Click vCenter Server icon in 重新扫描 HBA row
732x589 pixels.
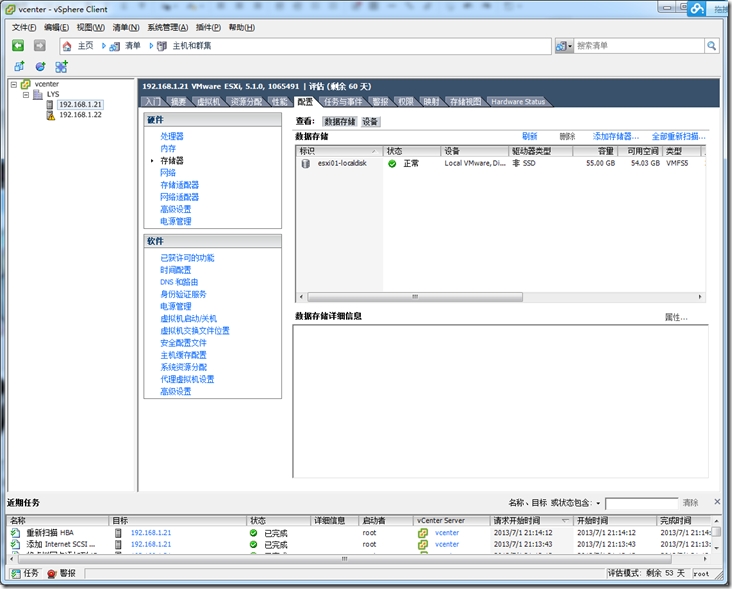tap(423, 533)
